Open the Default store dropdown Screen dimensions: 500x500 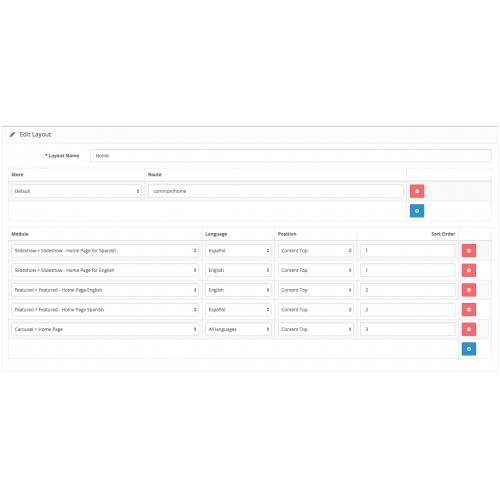pyautogui.click(x=76, y=191)
